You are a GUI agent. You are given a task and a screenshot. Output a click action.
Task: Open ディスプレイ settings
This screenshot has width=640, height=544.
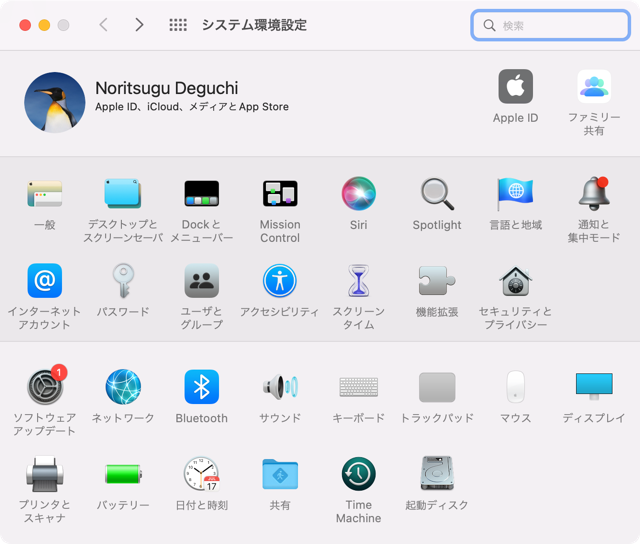pyautogui.click(x=594, y=387)
